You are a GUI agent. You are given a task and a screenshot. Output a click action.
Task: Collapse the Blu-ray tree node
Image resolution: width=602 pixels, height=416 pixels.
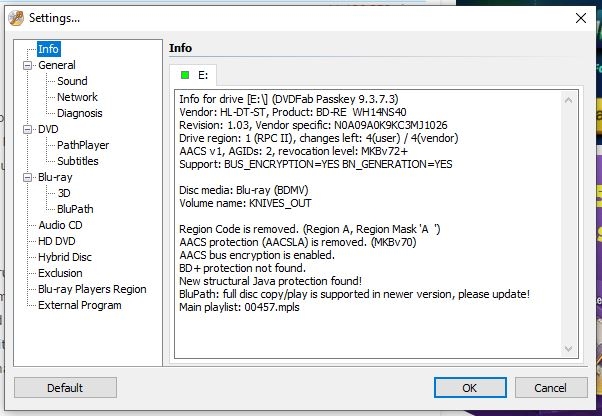pyautogui.click(x=27, y=177)
